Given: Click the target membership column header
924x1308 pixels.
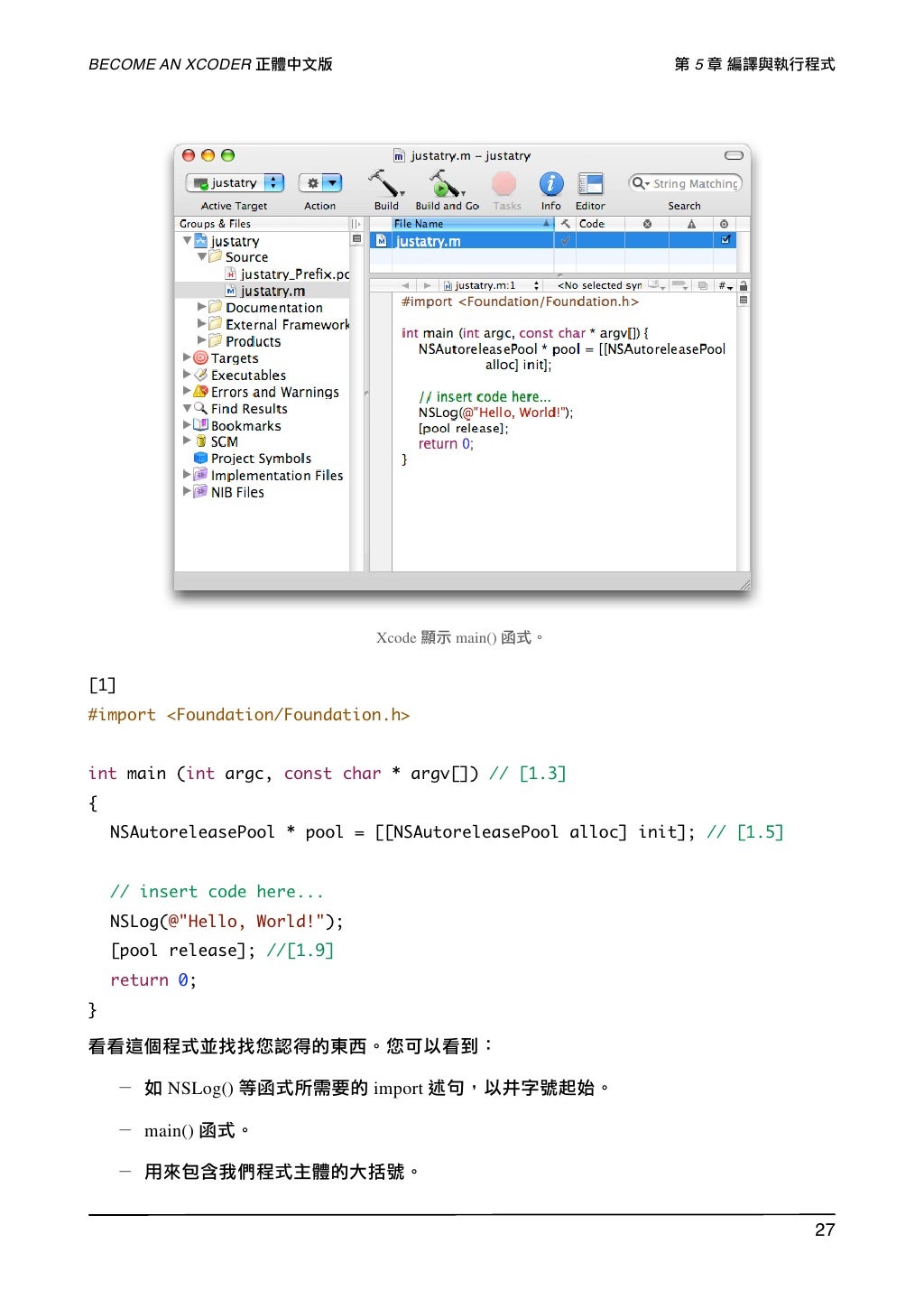Looking at the screenshot, I should pyautogui.click(x=725, y=224).
